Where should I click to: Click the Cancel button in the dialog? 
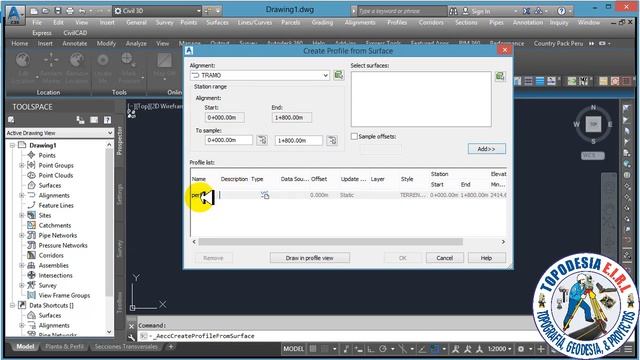(444, 258)
